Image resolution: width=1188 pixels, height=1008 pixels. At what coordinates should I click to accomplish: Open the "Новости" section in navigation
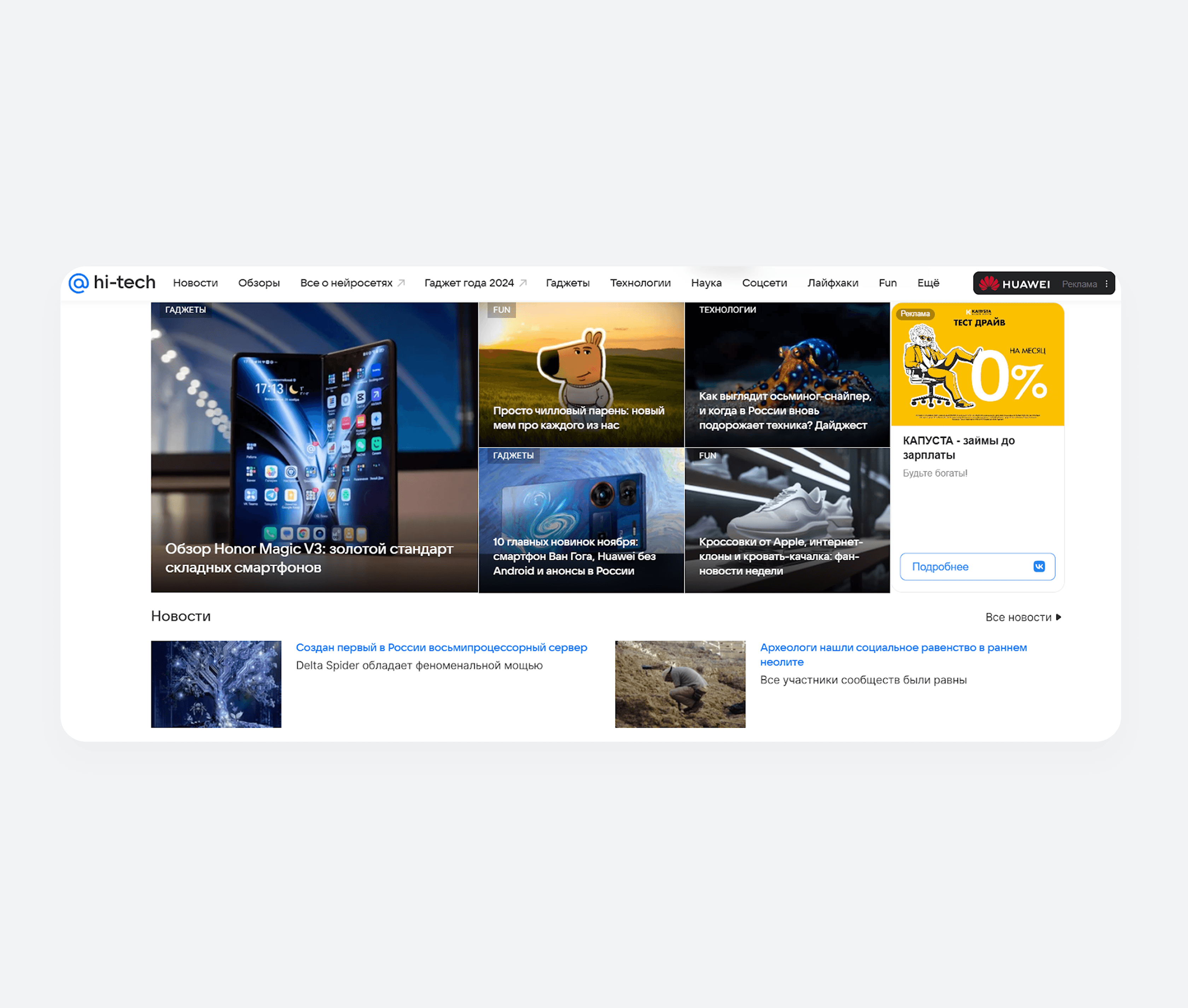[195, 282]
